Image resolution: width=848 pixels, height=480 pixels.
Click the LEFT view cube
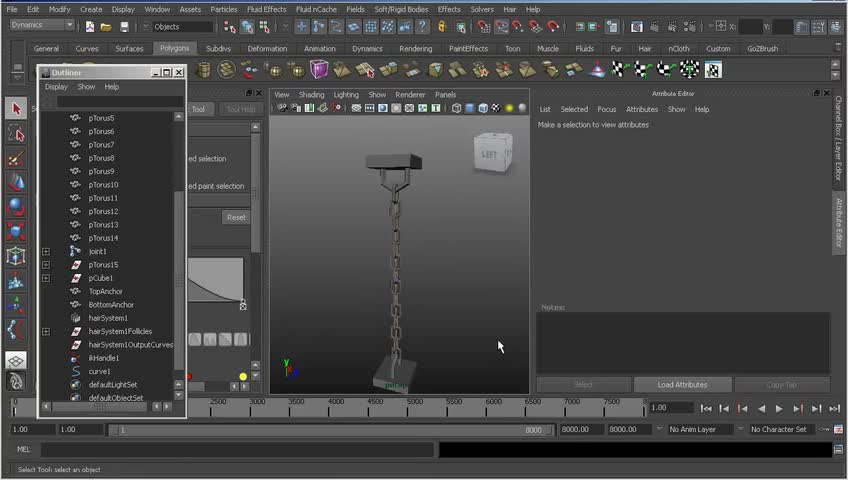(492, 153)
